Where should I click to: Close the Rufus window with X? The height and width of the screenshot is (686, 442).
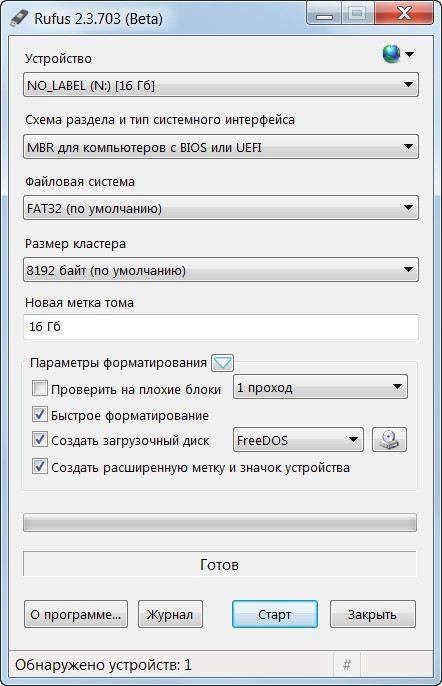click(x=404, y=15)
